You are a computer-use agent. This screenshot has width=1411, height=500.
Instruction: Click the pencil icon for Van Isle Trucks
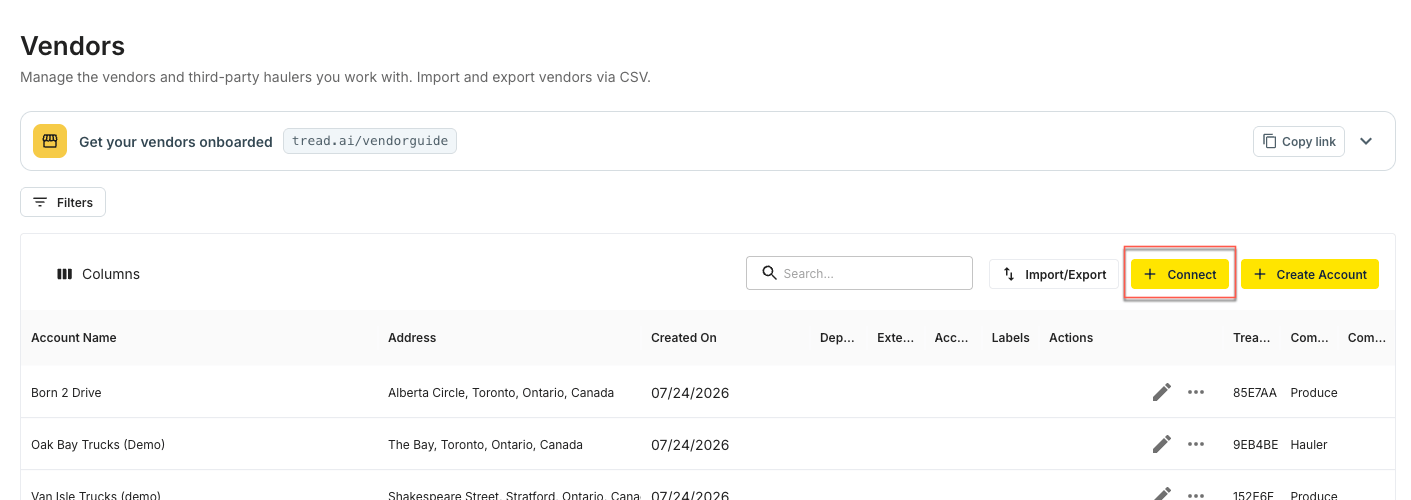1161,494
